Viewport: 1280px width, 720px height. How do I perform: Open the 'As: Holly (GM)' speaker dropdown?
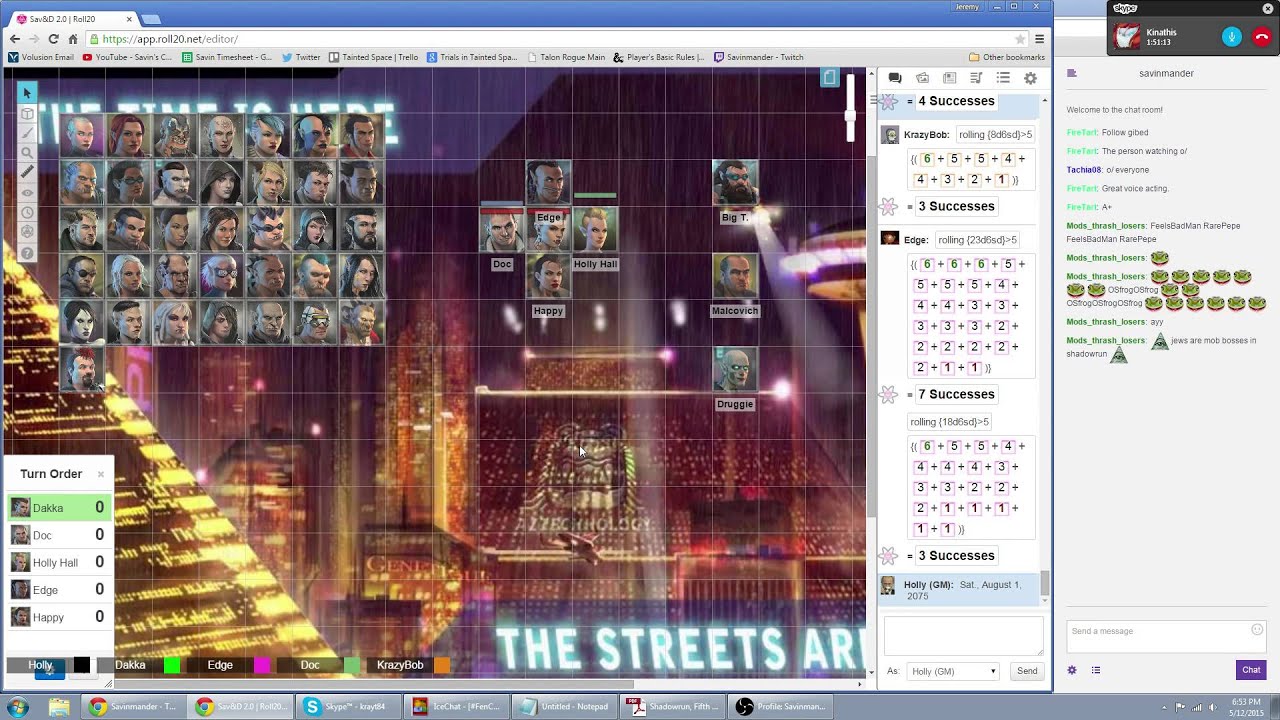coord(954,671)
